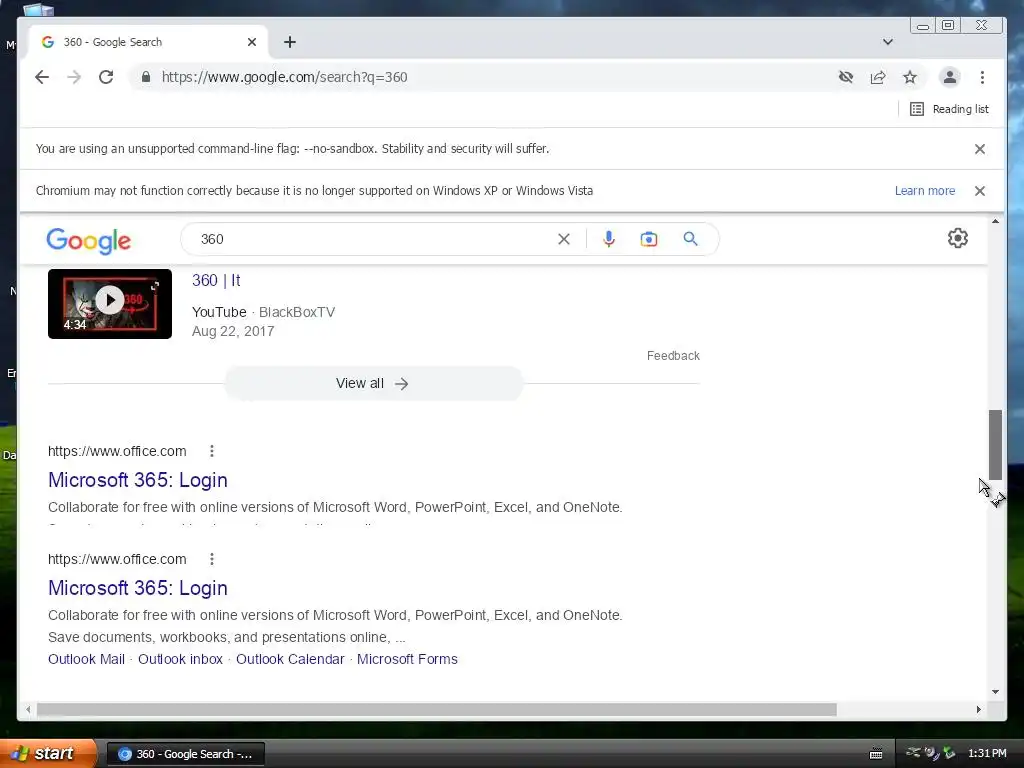1024x768 pixels.
Task: Start voice search with the microphone
Action: coord(609,239)
